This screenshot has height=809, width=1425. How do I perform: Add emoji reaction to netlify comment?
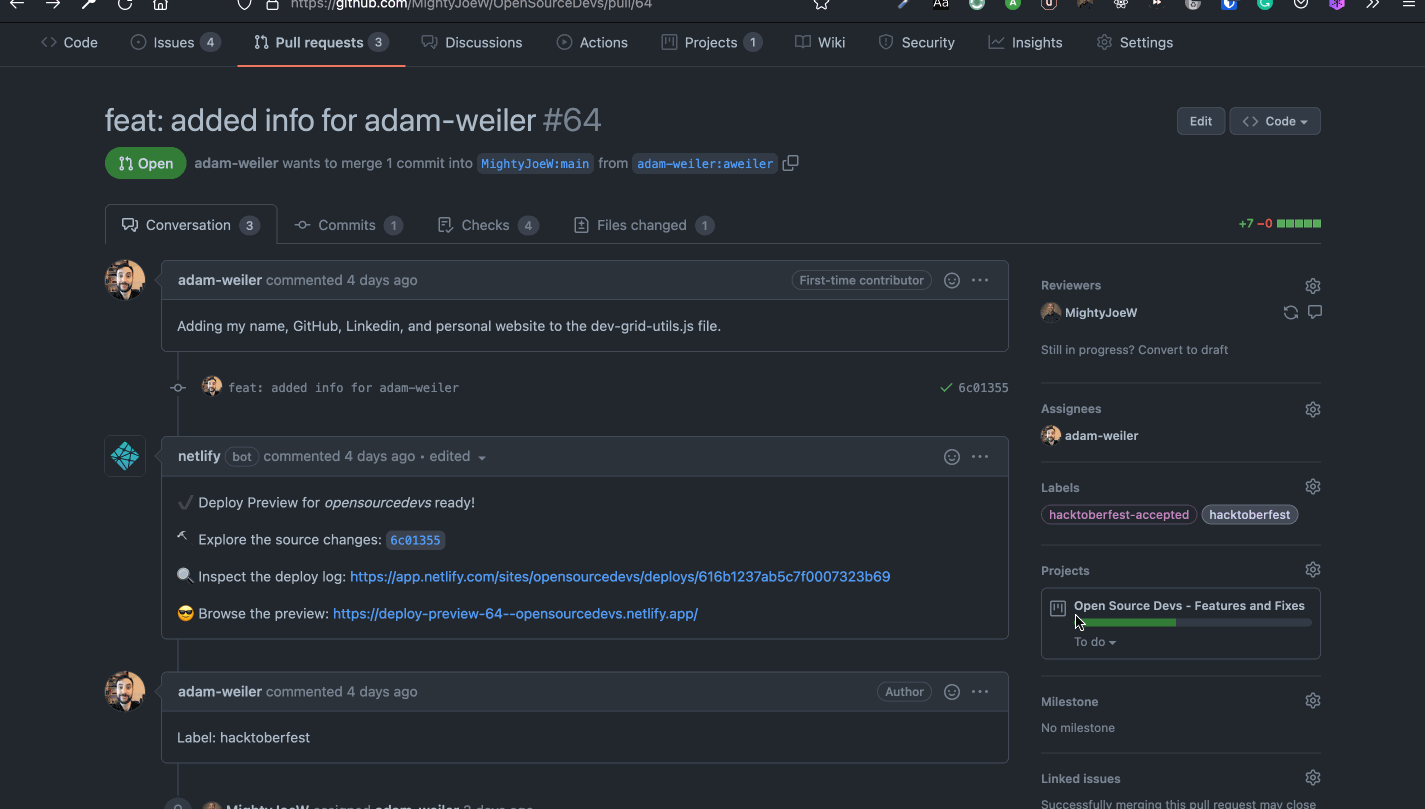pos(952,456)
